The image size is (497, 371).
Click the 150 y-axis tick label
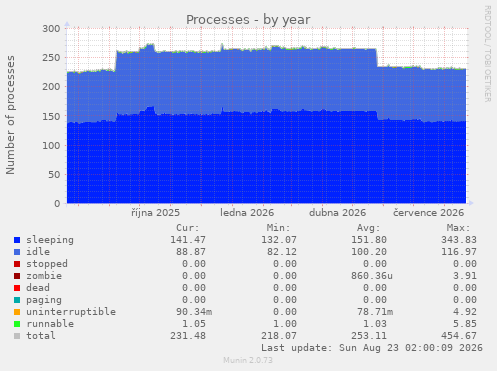[x=51, y=116]
